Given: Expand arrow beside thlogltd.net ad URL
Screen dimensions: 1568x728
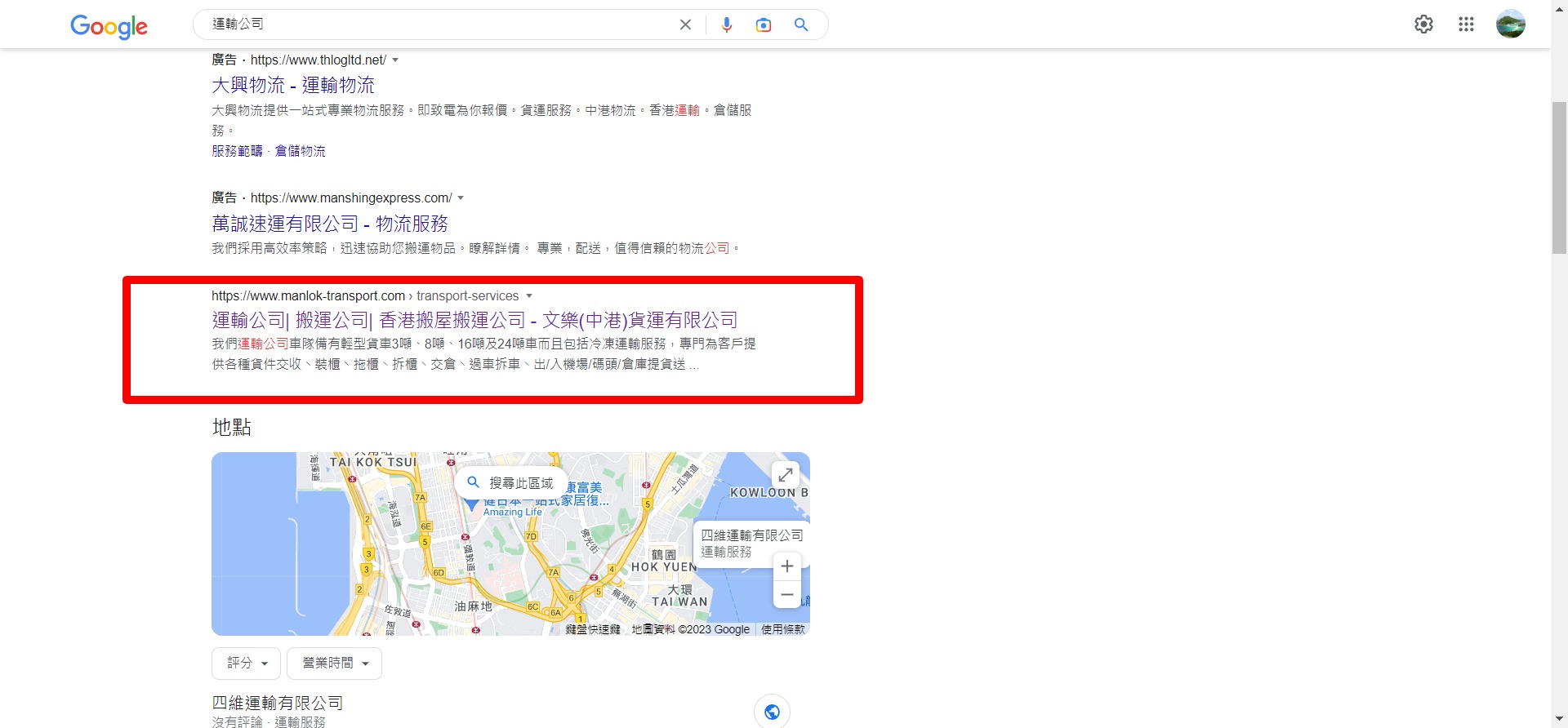Looking at the screenshot, I should [395, 60].
